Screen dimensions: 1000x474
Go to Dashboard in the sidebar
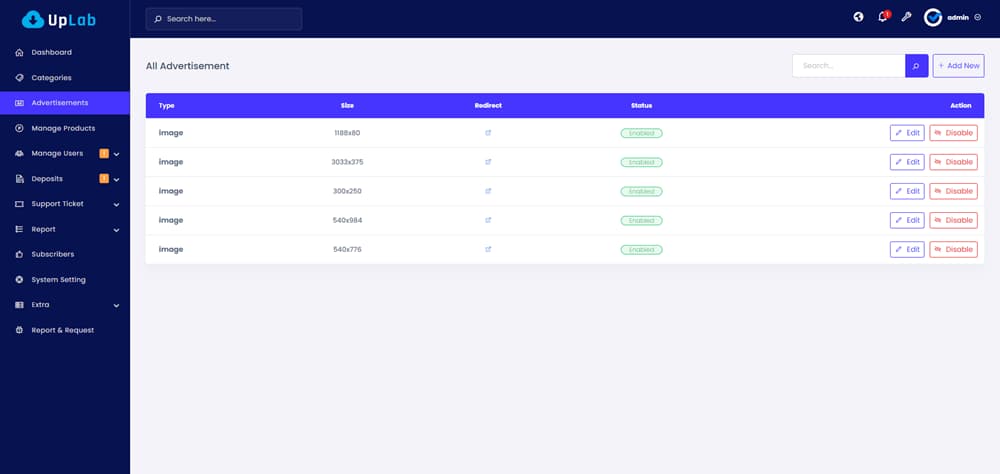click(x=65, y=52)
